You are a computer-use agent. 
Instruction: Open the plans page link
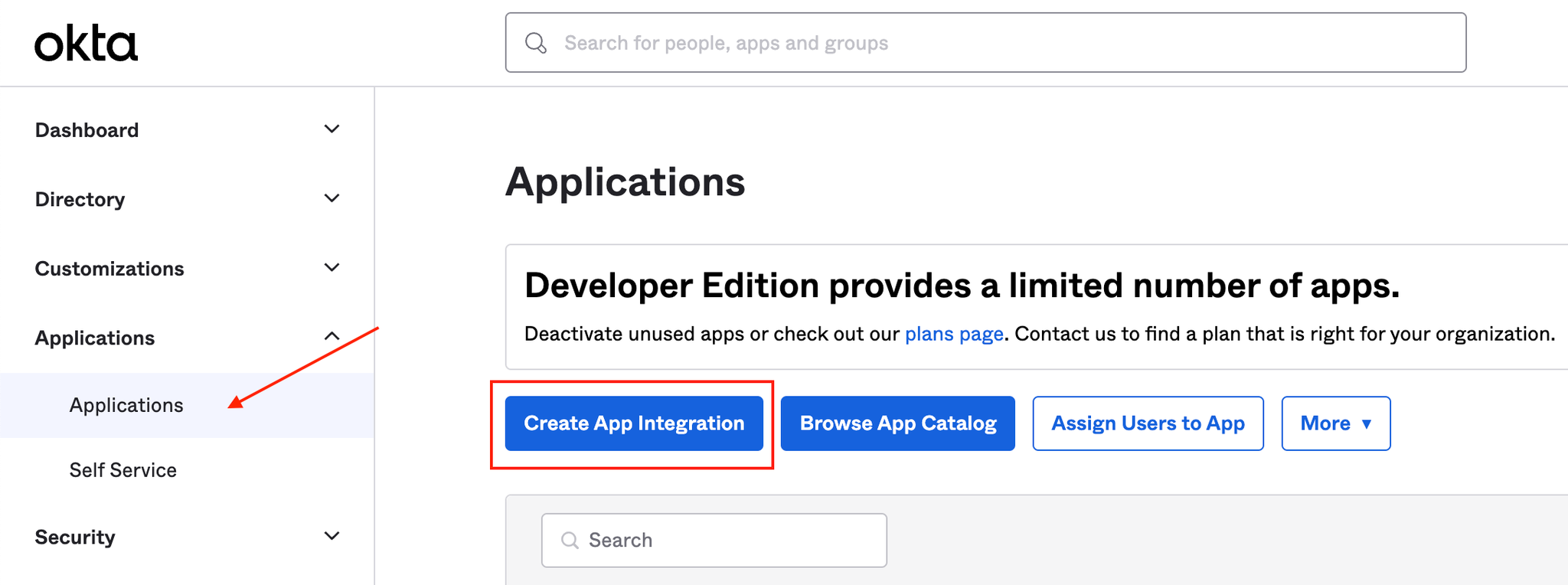[x=954, y=334]
